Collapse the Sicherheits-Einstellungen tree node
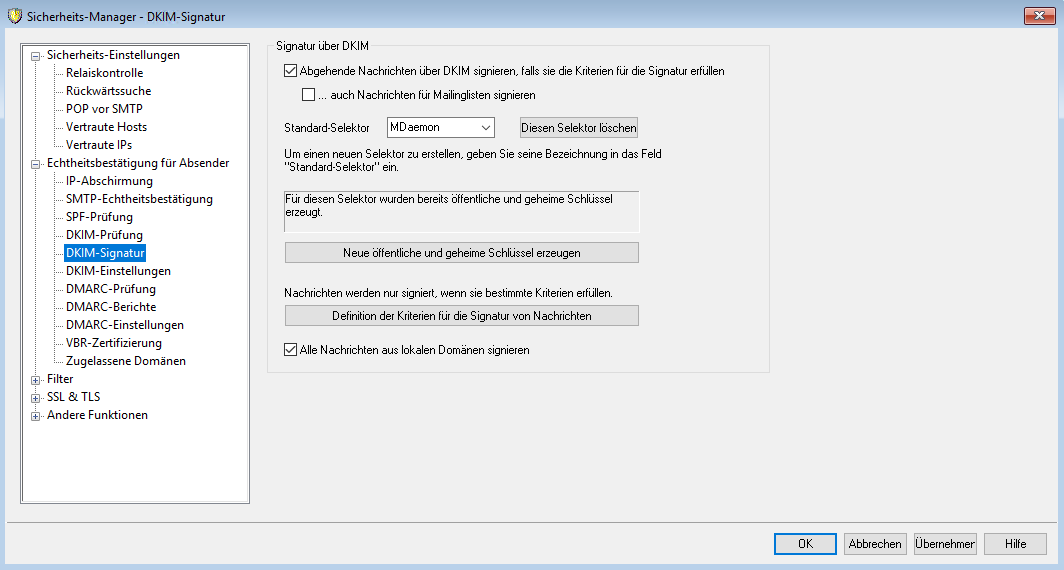This screenshot has width=1064, height=570. point(37,56)
